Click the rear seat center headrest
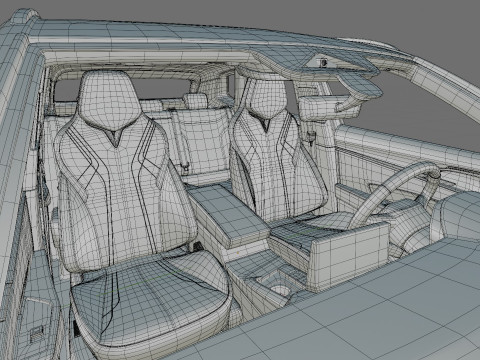Screen dimensions: 480x360 pyautogui.click(x=195, y=101)
